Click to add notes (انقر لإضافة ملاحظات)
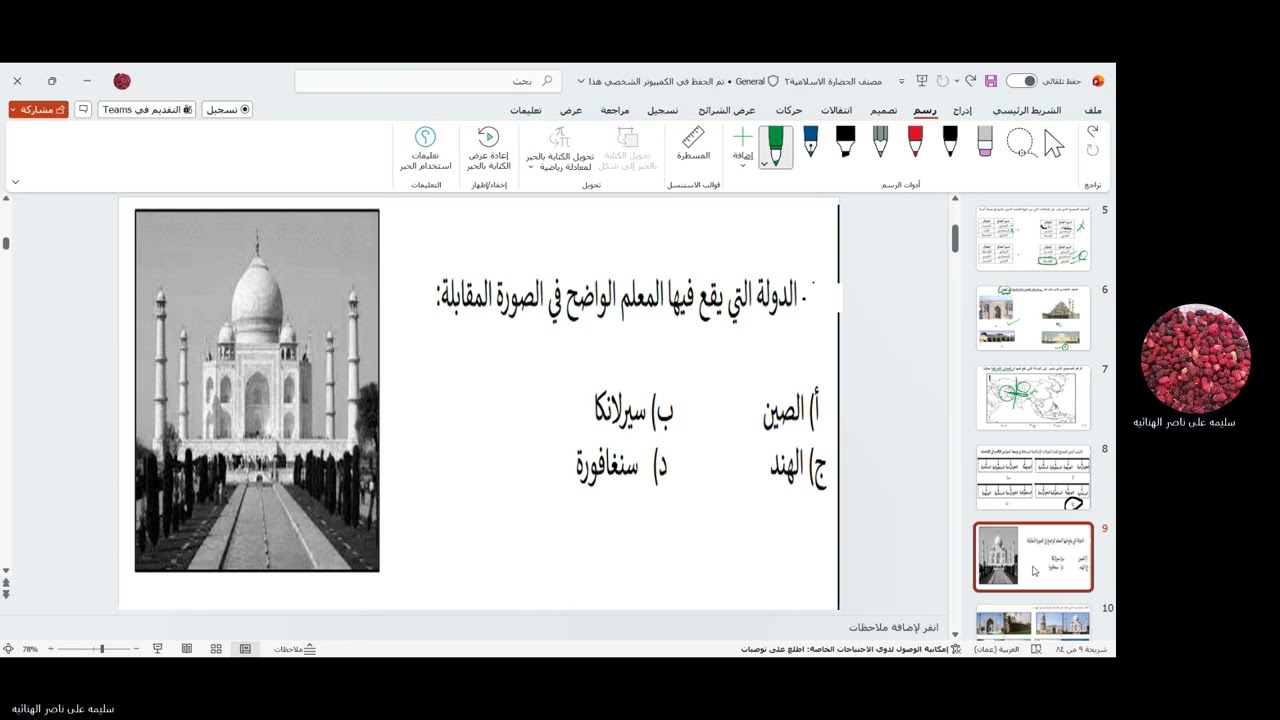The image size is (1280, 720). pos(894,626)
